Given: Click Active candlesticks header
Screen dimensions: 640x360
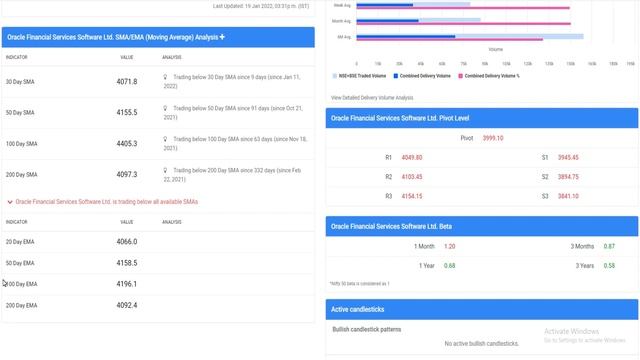Looking at the screenshot, I should pos(482,309).
